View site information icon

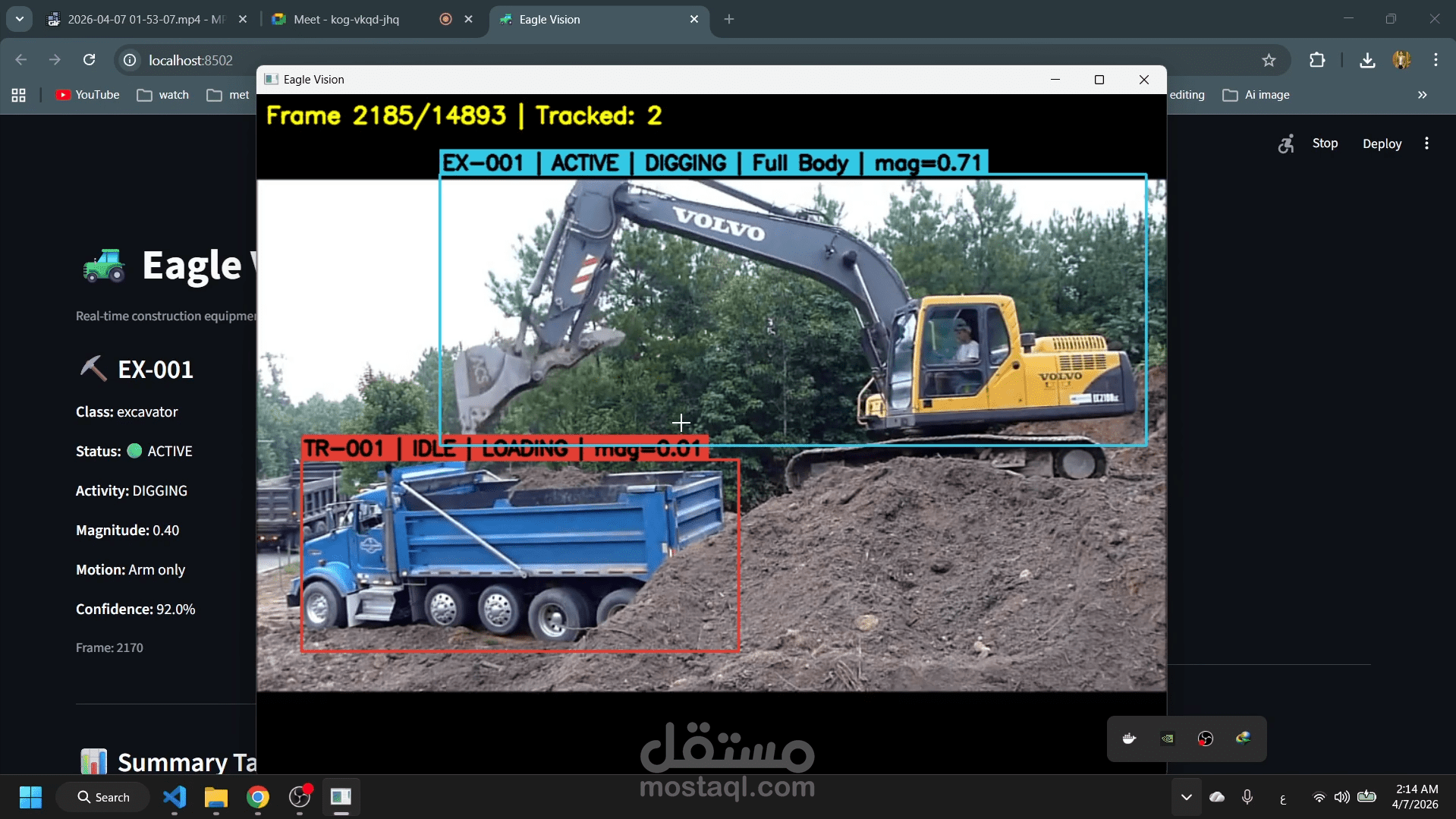(x=130, y=60)
